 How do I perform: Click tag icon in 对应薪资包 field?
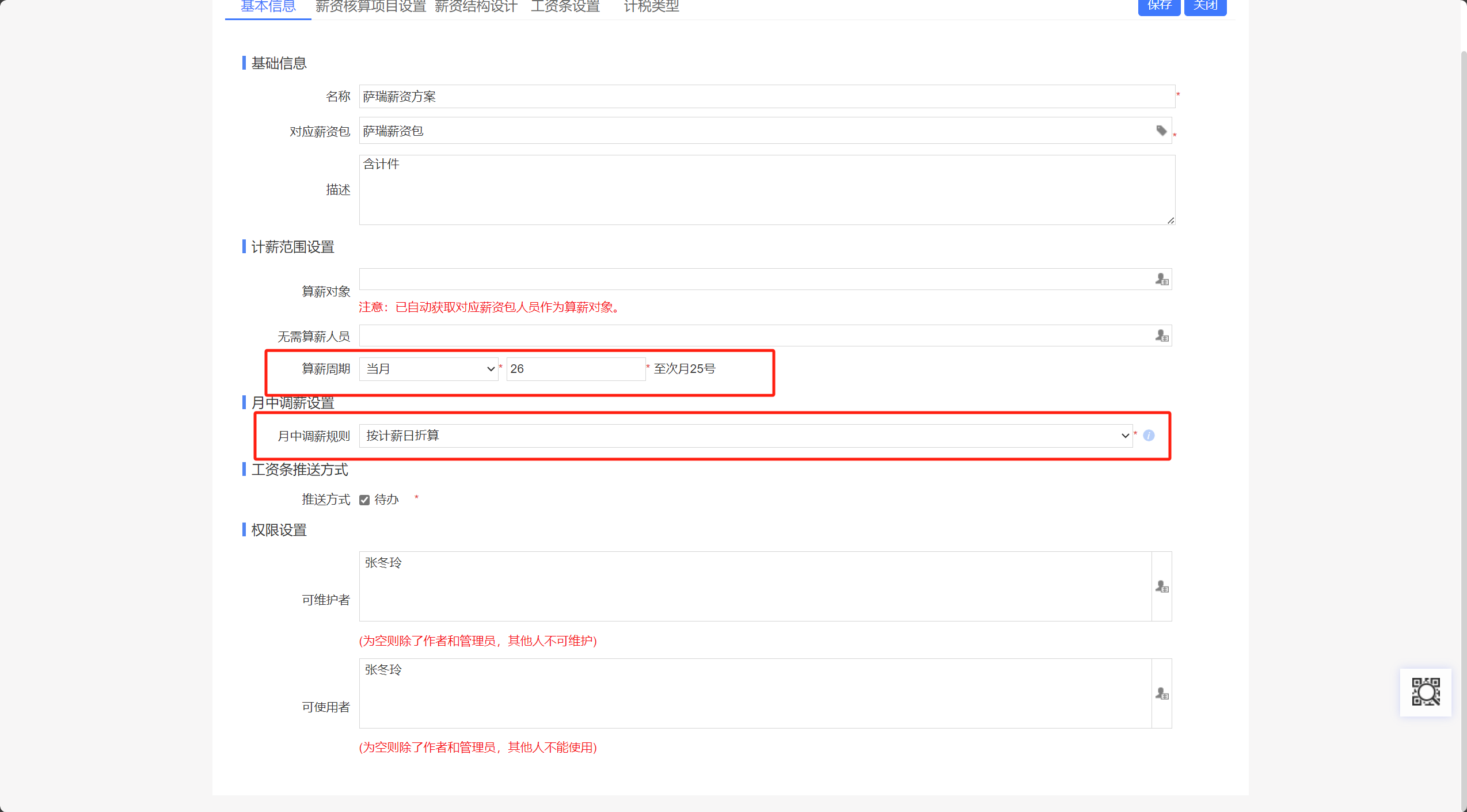coord(1161,131)
